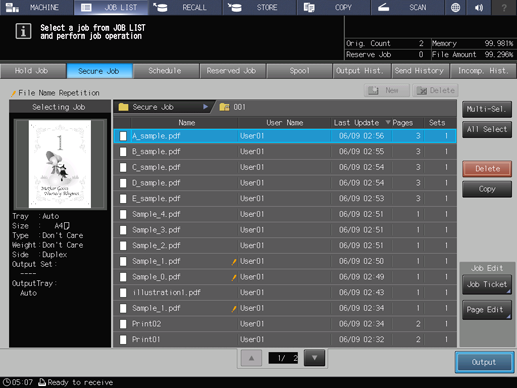Expand the breadcrumb arrow after Secure Job
The height and width of the screenshot is (388, 517).
pos(205,107)
